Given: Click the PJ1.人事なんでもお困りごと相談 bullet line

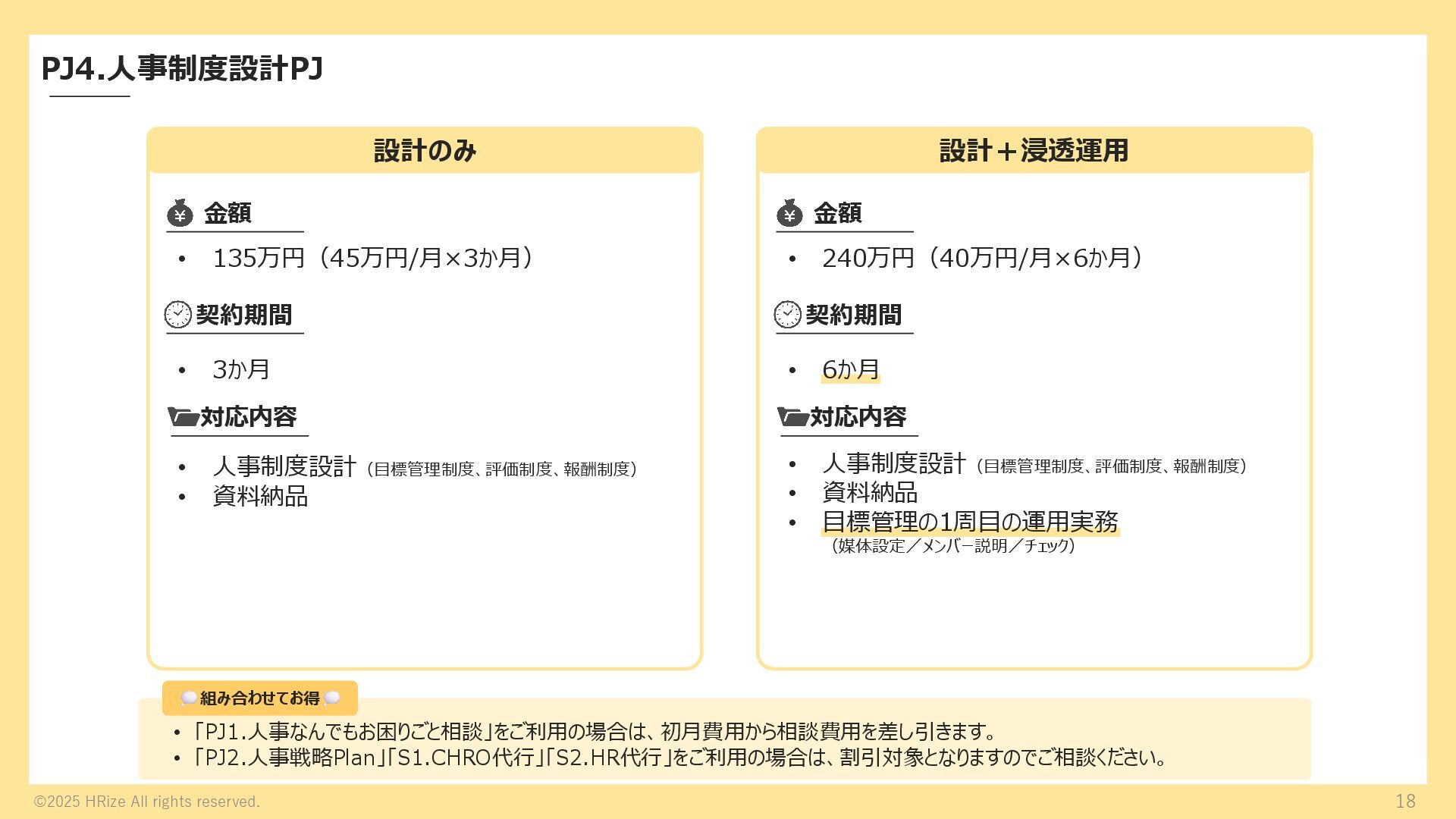Looking at the screenshot, I should [x=595, y=732].
